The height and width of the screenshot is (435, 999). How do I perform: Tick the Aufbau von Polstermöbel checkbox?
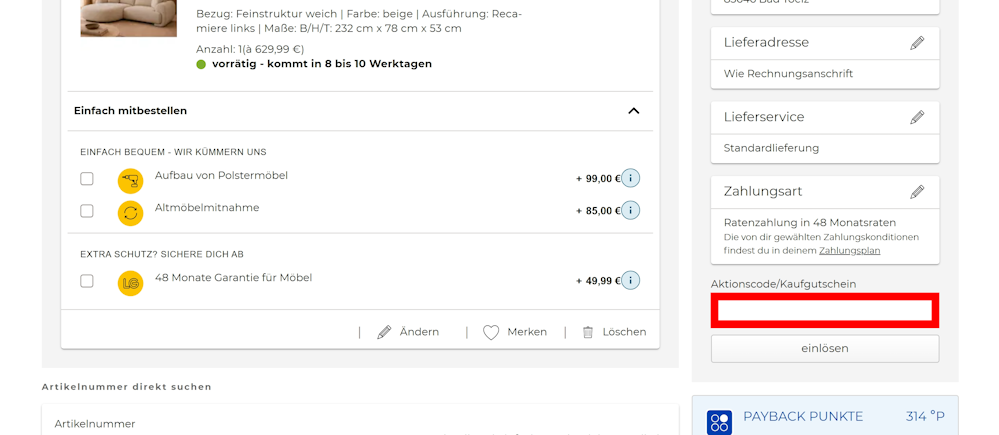(87, 179)
